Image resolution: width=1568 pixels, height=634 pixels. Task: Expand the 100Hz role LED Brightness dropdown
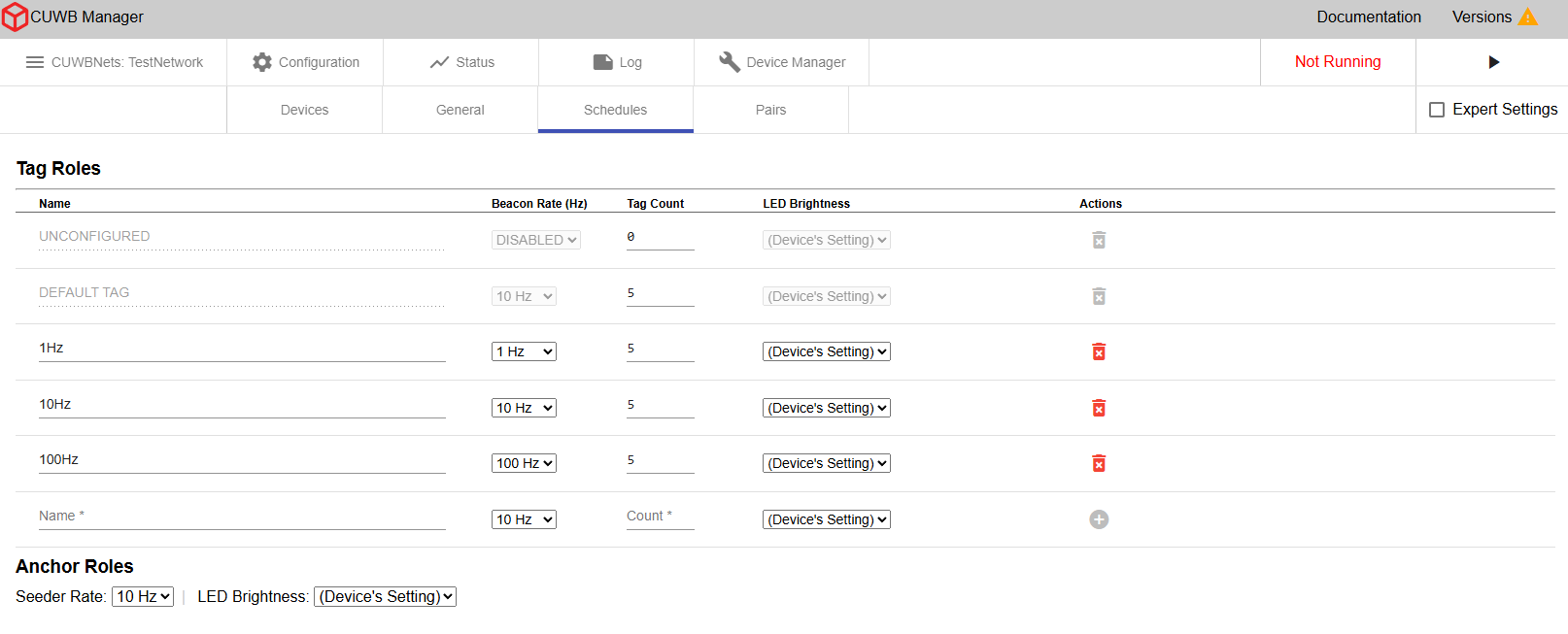[827, 464]
